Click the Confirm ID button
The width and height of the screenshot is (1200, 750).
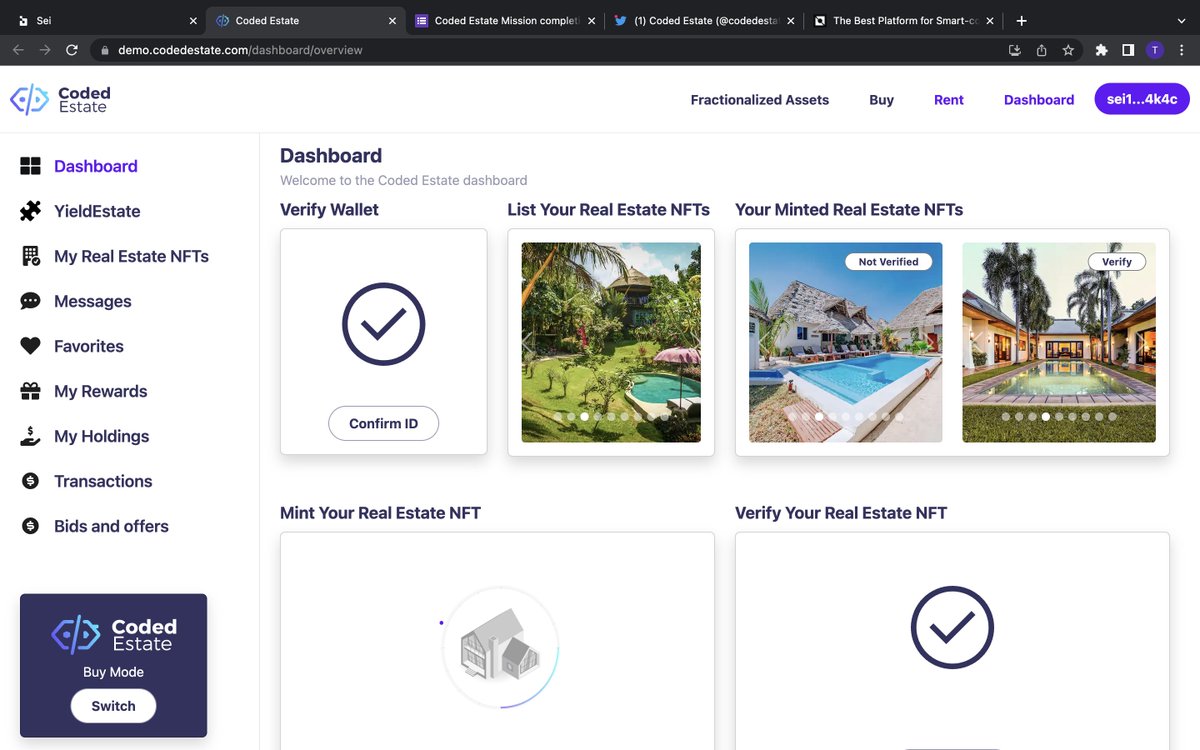point(384,423)
